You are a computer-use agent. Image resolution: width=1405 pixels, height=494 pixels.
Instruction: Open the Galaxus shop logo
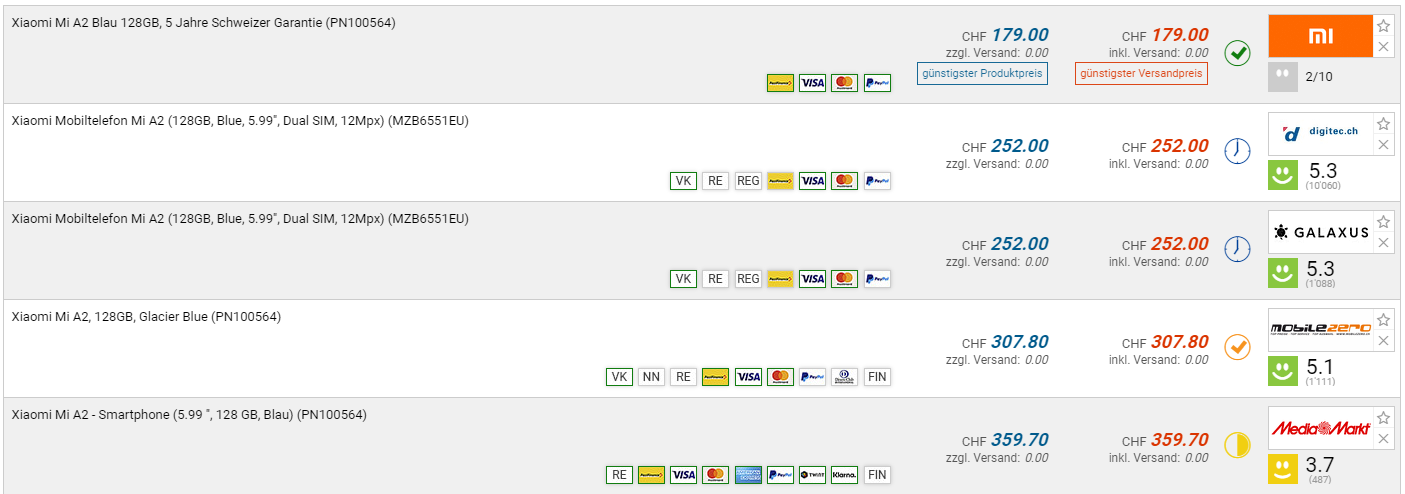point(1320,232)
